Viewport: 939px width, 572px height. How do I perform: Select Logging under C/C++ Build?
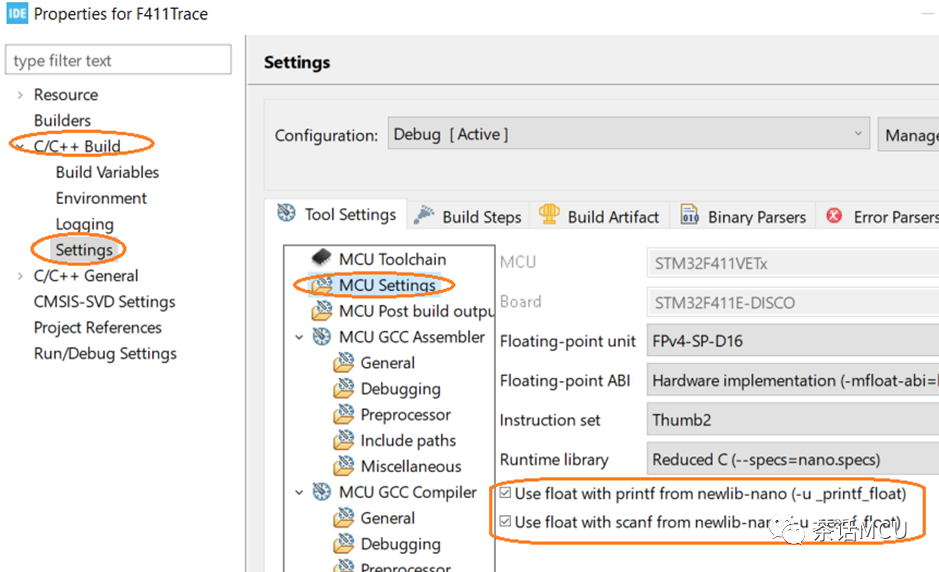84,224
